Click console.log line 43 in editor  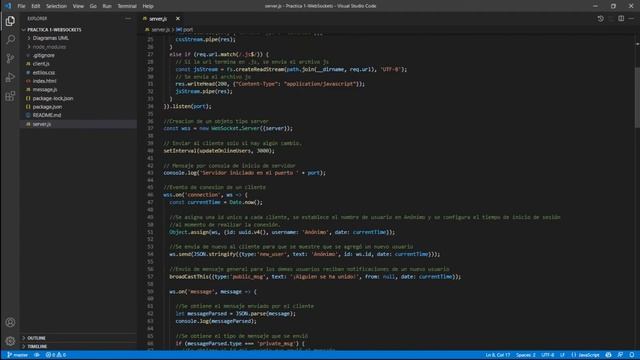(x=245, y=173)
